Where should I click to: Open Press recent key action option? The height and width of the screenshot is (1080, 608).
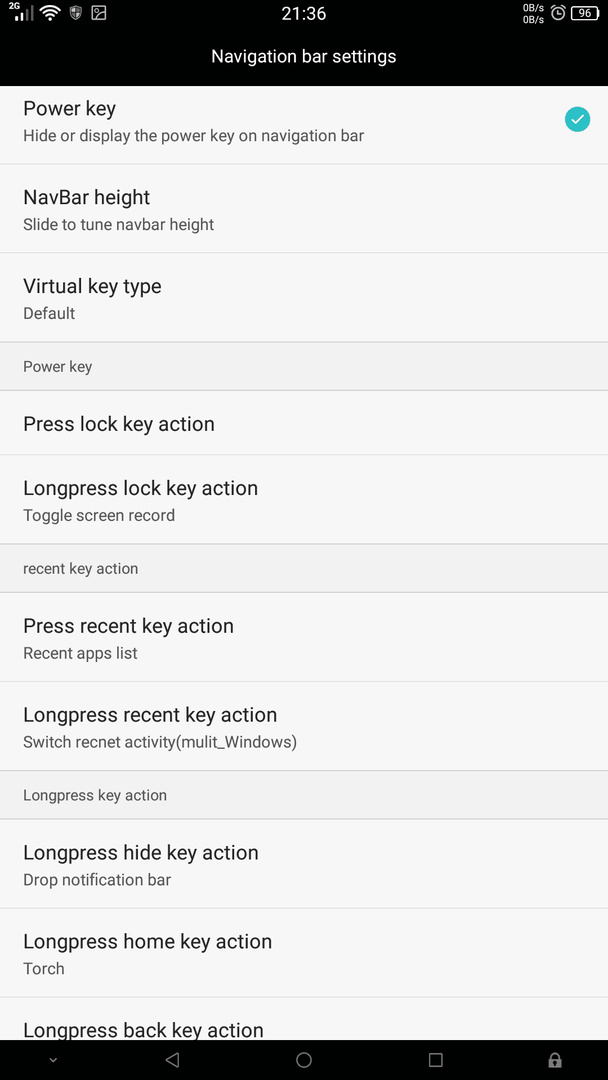click(x=304, y=637)
